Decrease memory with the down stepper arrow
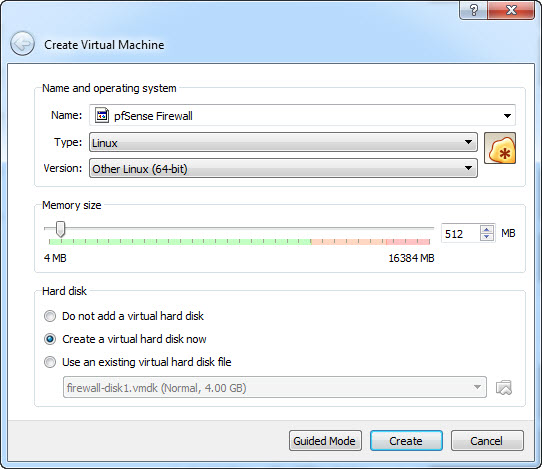The width and height of the screenshot is (542, 469). 486,237
